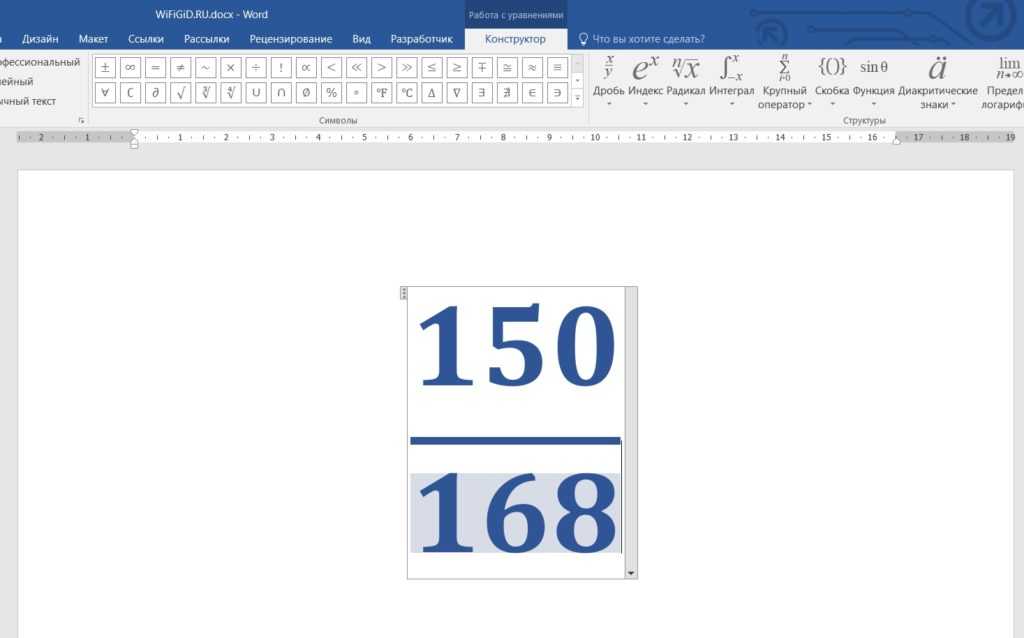Open the Крупный оператор menu
1024x638 pixels.
784,82
